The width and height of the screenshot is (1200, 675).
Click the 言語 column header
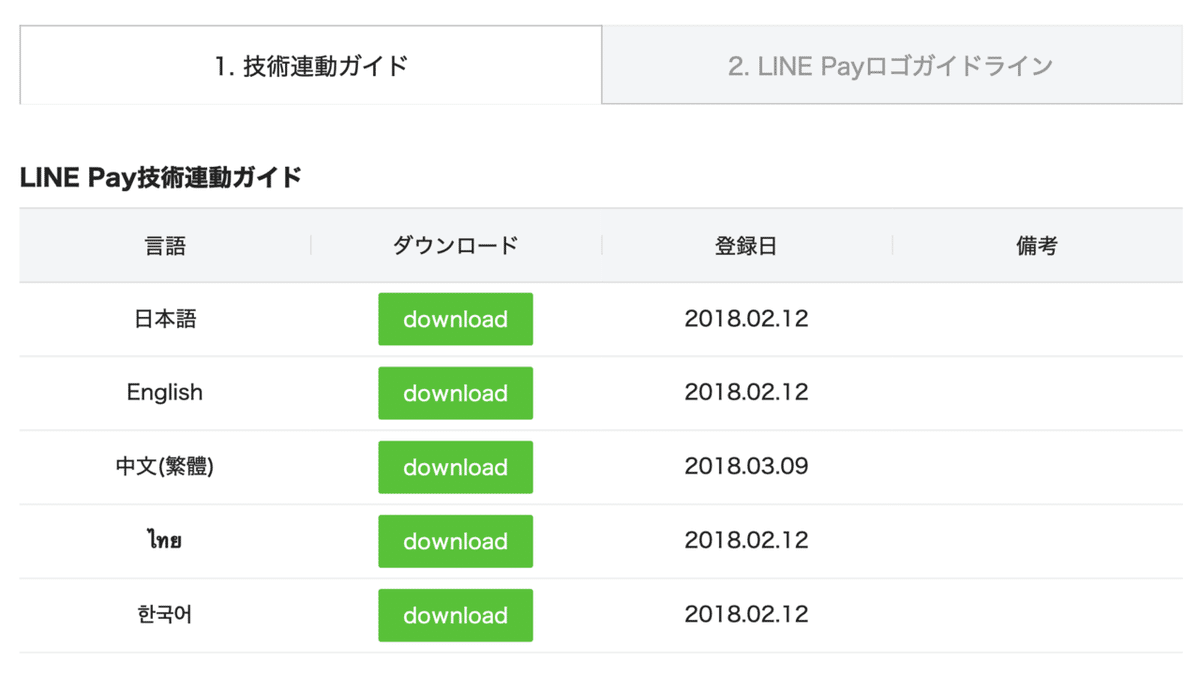165,245
